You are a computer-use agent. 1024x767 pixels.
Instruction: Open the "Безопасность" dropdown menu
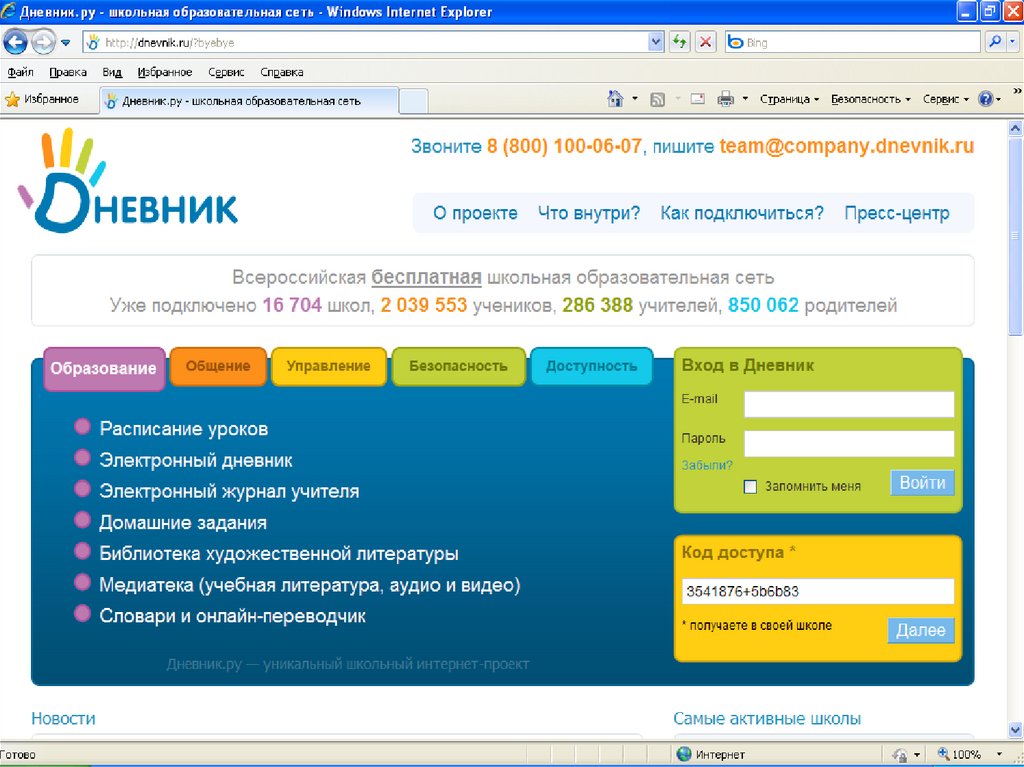pyautogui.click(x=870, y=99)
